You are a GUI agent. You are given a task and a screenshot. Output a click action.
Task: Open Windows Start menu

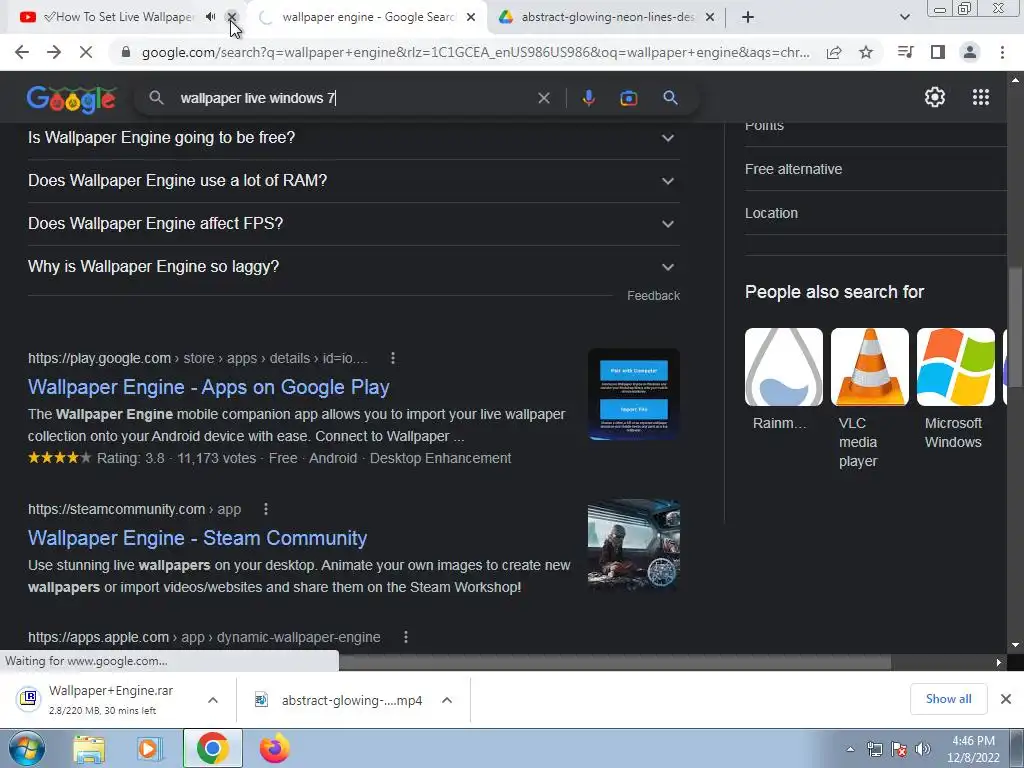point(27,748)
